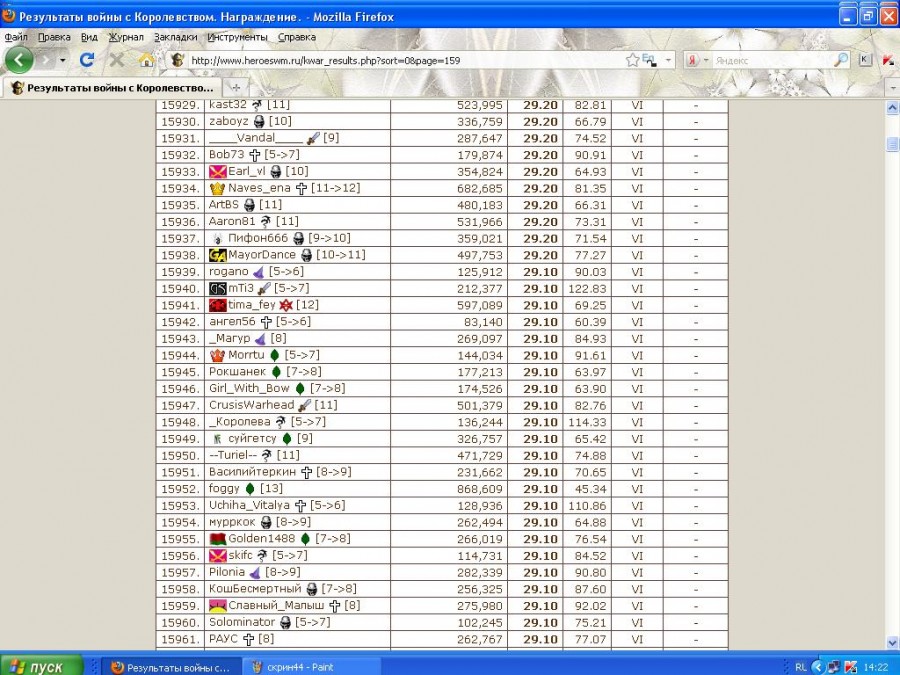The image size is (900, 675).
Task: Click the small icon next to Пифон666
Action: tap(218, 238)
